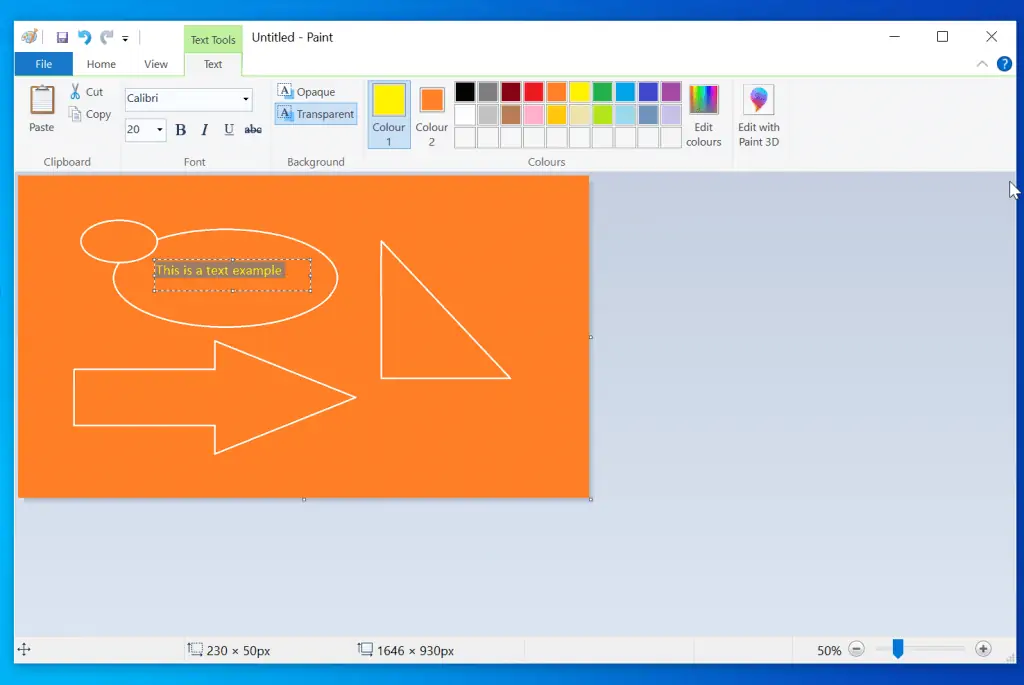Viewport: 1024px width, 685px height.
Task: Open Paint Help question mark icon
Action: point(1004,64)
